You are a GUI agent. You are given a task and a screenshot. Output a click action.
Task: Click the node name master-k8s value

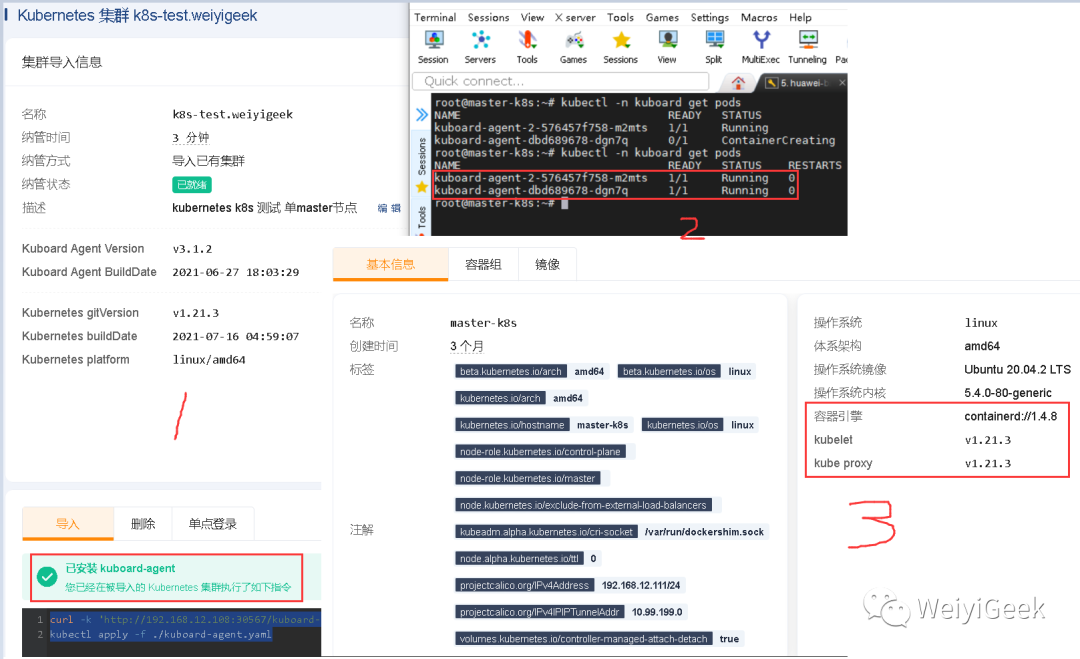(483, 322)
